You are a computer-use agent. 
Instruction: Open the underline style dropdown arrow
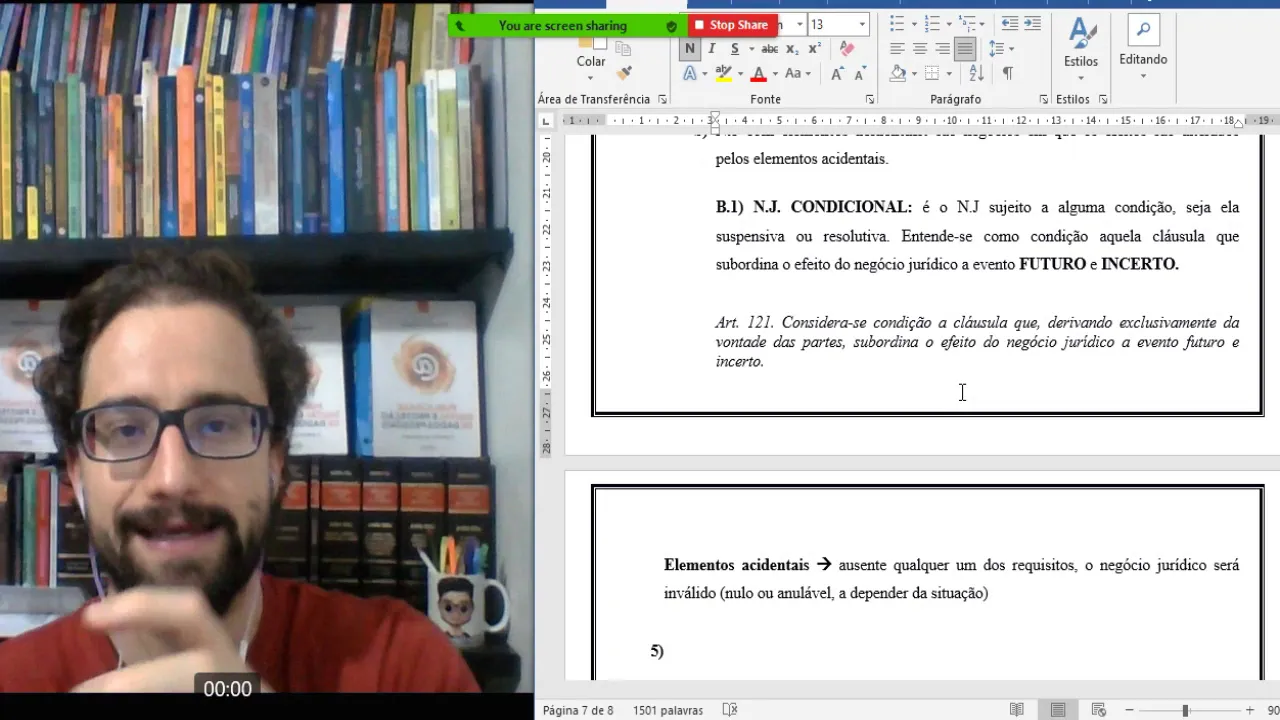(x=750, y=49)
